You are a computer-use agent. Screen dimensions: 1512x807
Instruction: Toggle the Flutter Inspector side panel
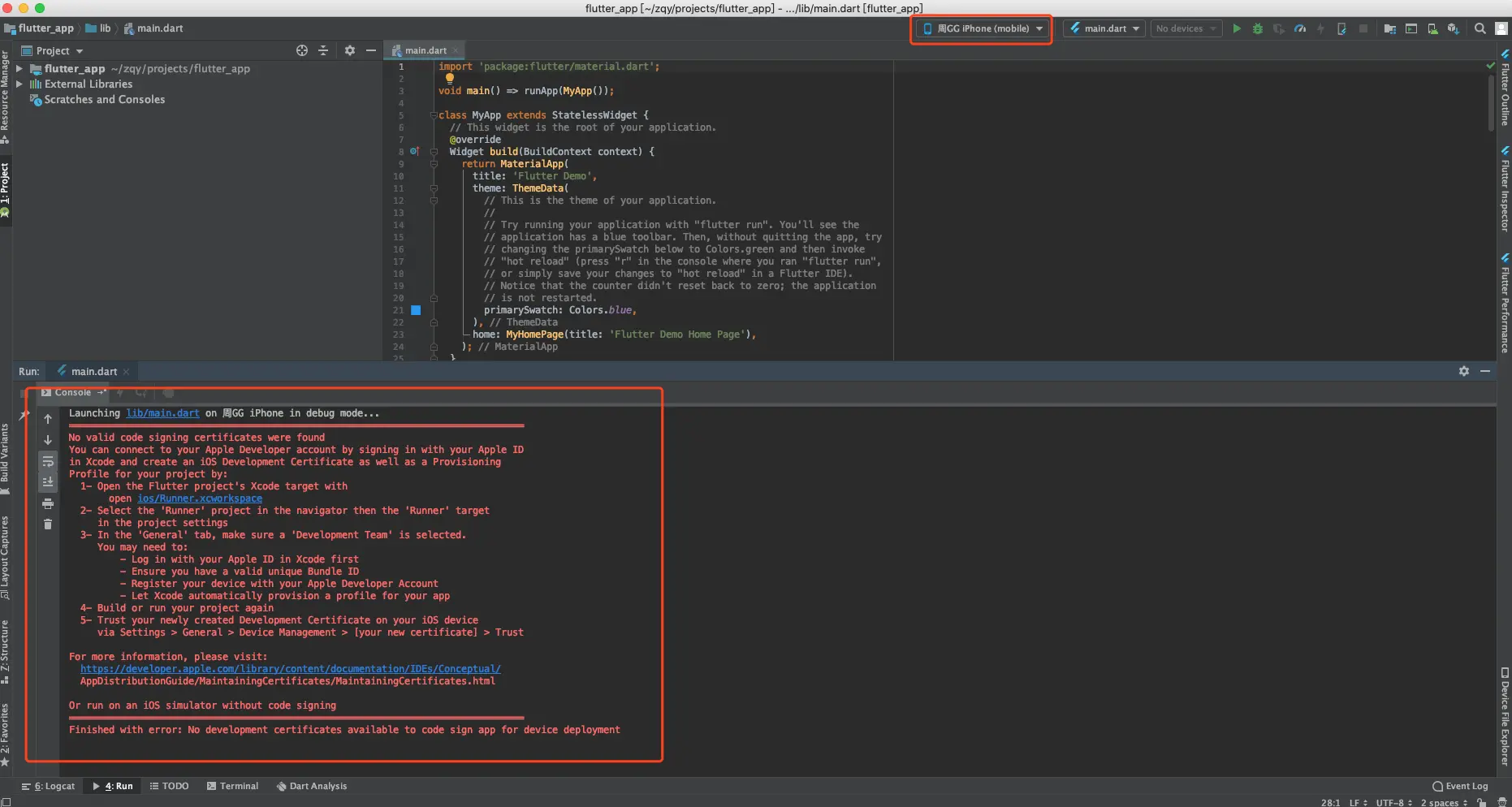coord(1505,188)
